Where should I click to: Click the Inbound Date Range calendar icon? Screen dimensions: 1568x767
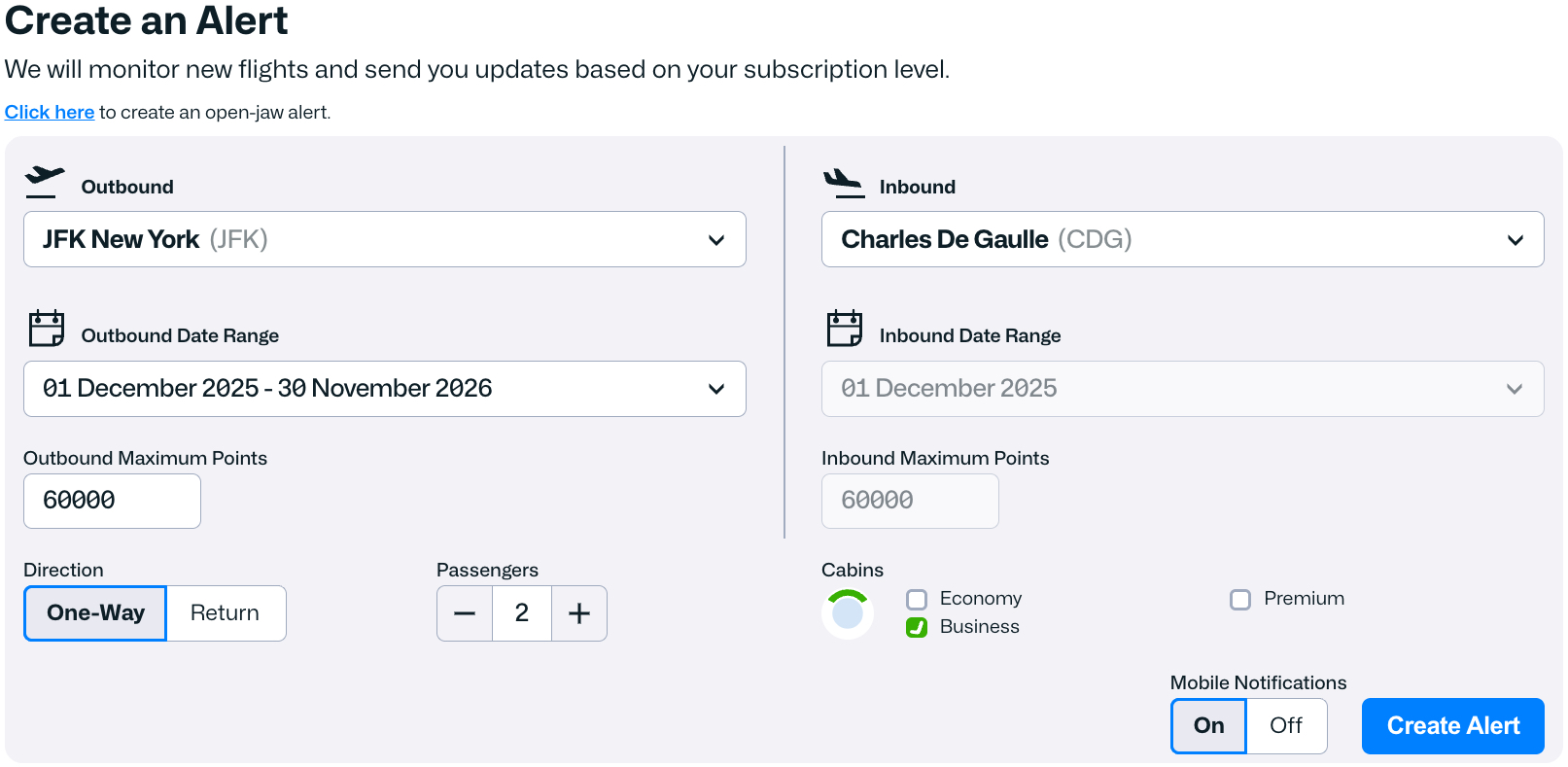pyautogui.click(x=846, y=330)
